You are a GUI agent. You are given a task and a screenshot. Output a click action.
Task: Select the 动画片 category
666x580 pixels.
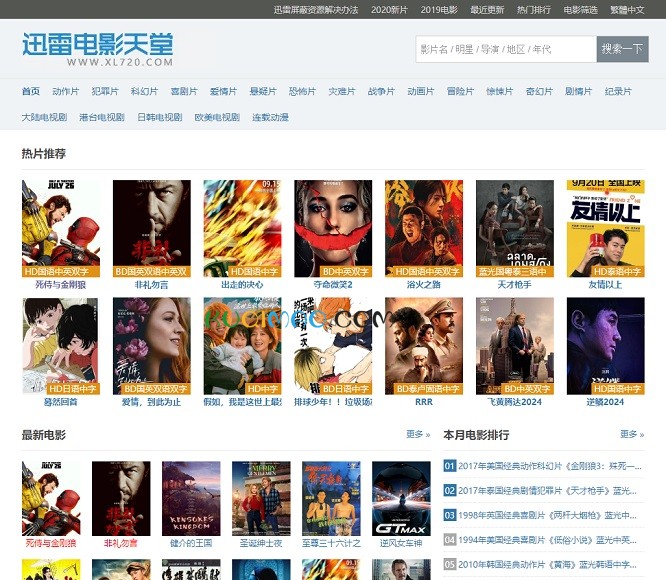tap(421, 91)
